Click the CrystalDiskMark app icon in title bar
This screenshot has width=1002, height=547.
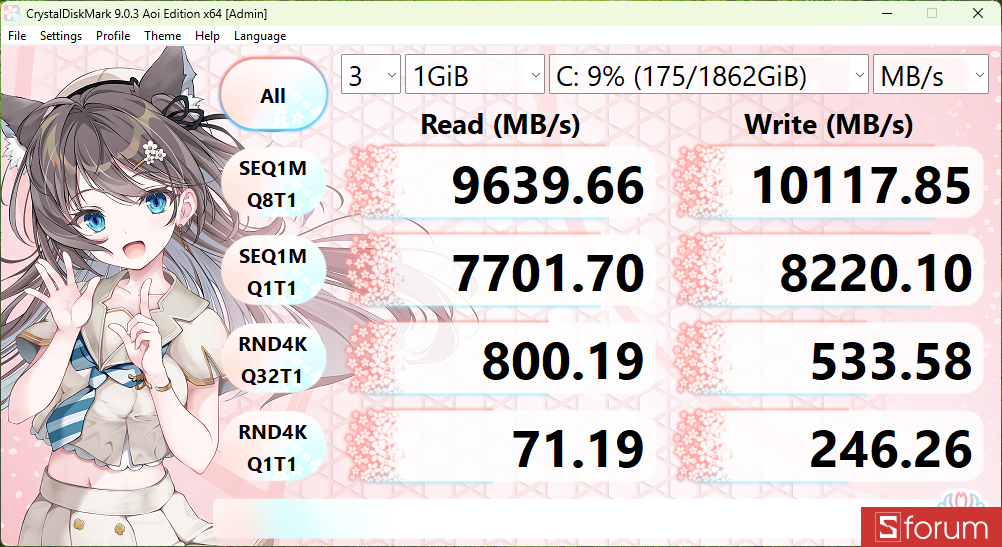11,13
